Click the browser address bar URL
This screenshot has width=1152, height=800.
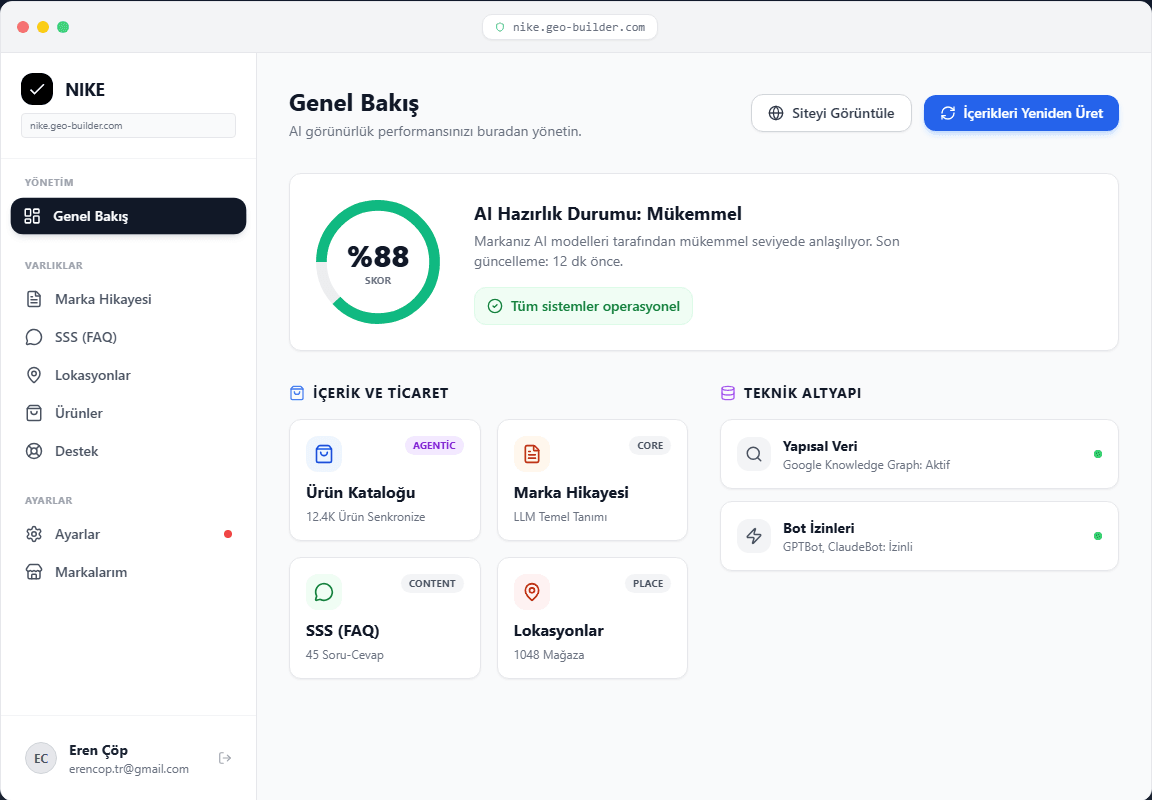tap(569, 27)
